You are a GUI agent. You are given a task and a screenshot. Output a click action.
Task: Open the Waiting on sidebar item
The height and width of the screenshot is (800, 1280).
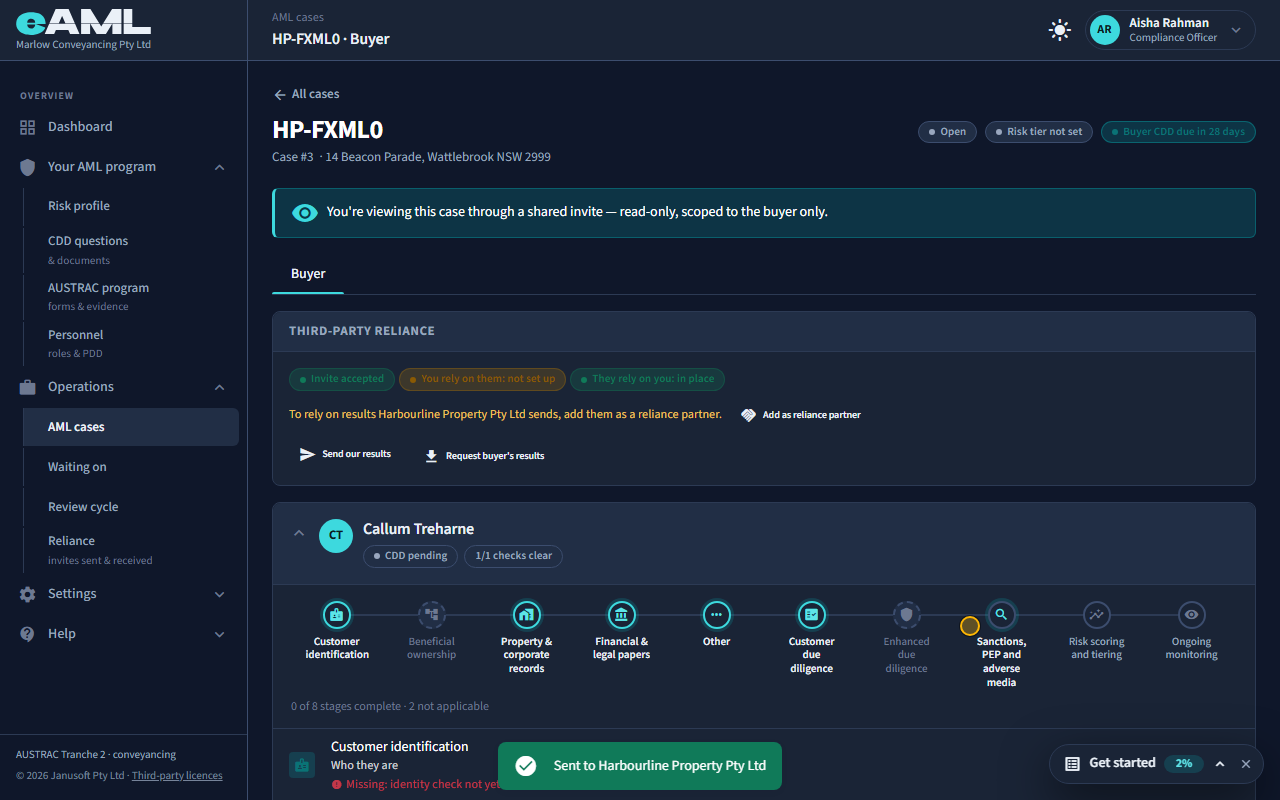131,467
